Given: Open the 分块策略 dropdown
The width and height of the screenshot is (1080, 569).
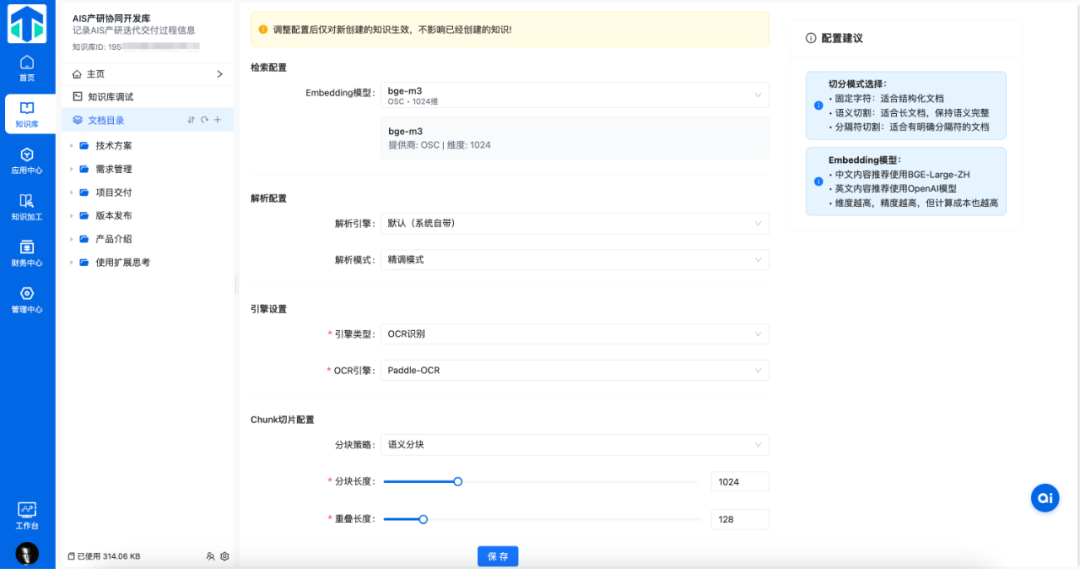Looking at the screenshot, I should (574, 444).
